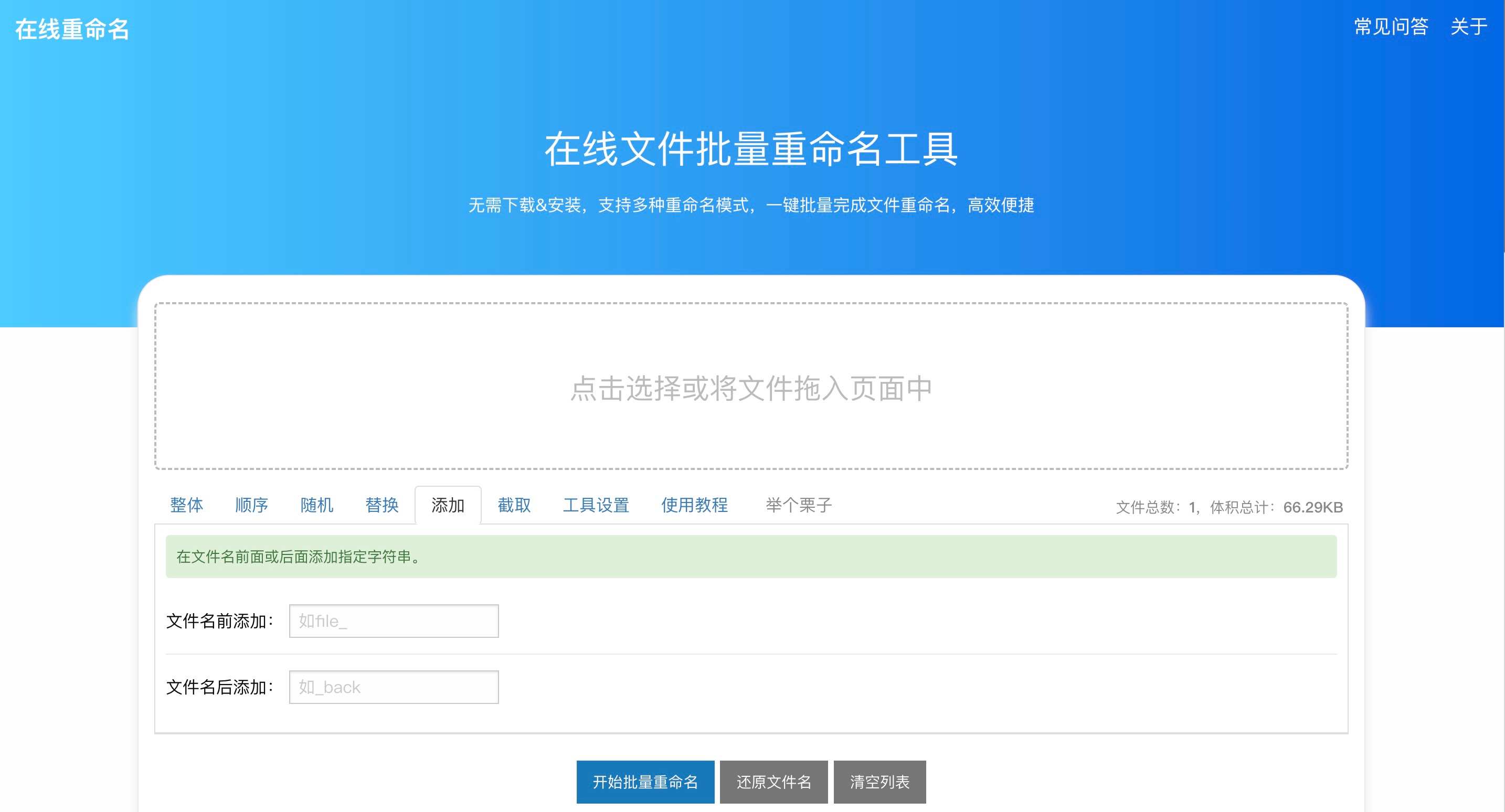Switch to the 截取 tab

click(x=514, y=505)
